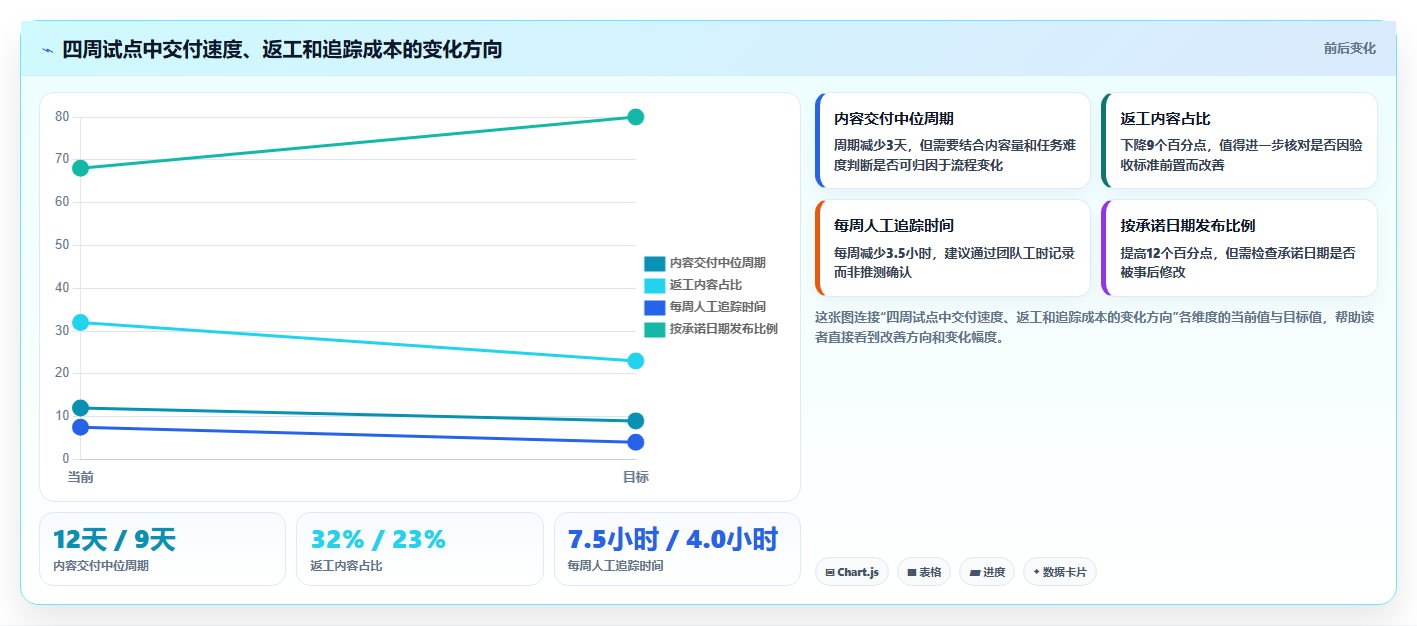The image size is (1417, 626).
Task: Open the 内容交付中位周期 insight card
Action: click(953, 140)
